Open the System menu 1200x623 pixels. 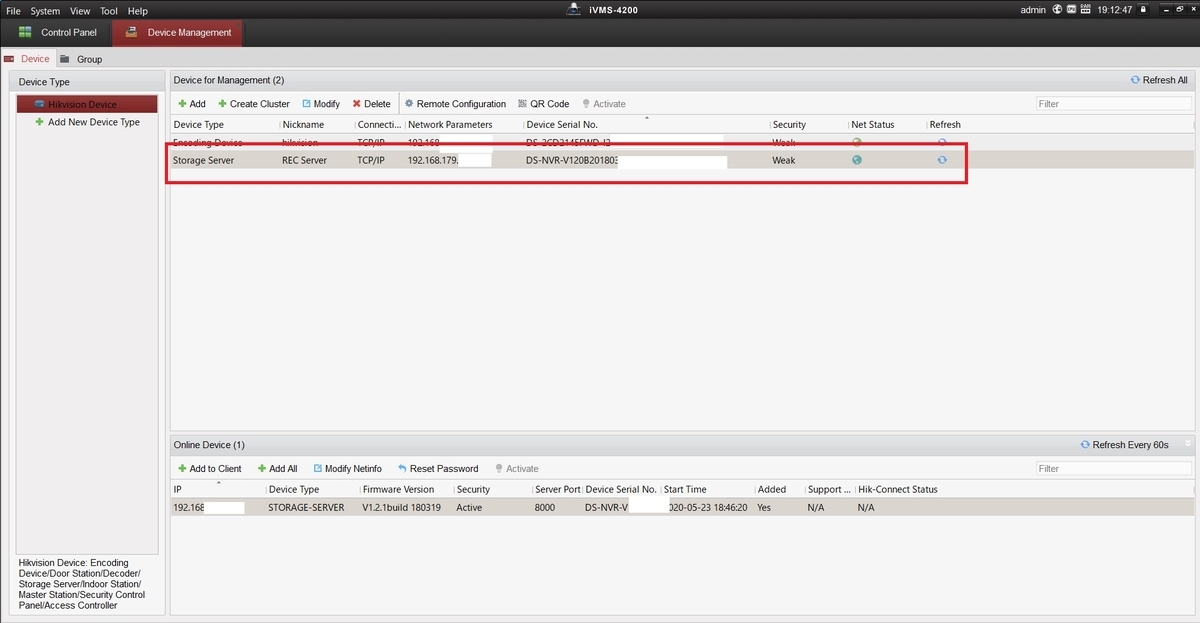point(45,11)
